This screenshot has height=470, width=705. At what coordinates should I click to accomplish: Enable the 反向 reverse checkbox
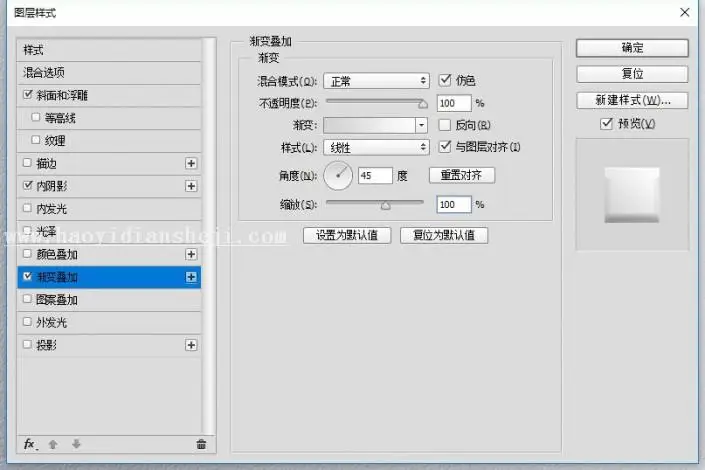pos(445,125)
